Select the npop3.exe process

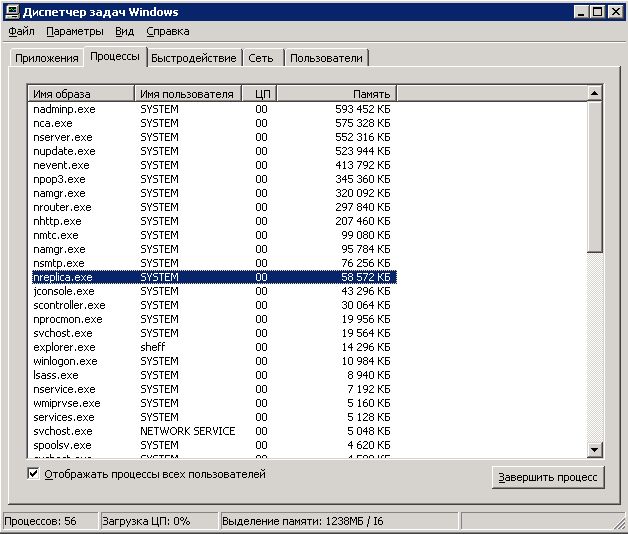tap(212, 179)
